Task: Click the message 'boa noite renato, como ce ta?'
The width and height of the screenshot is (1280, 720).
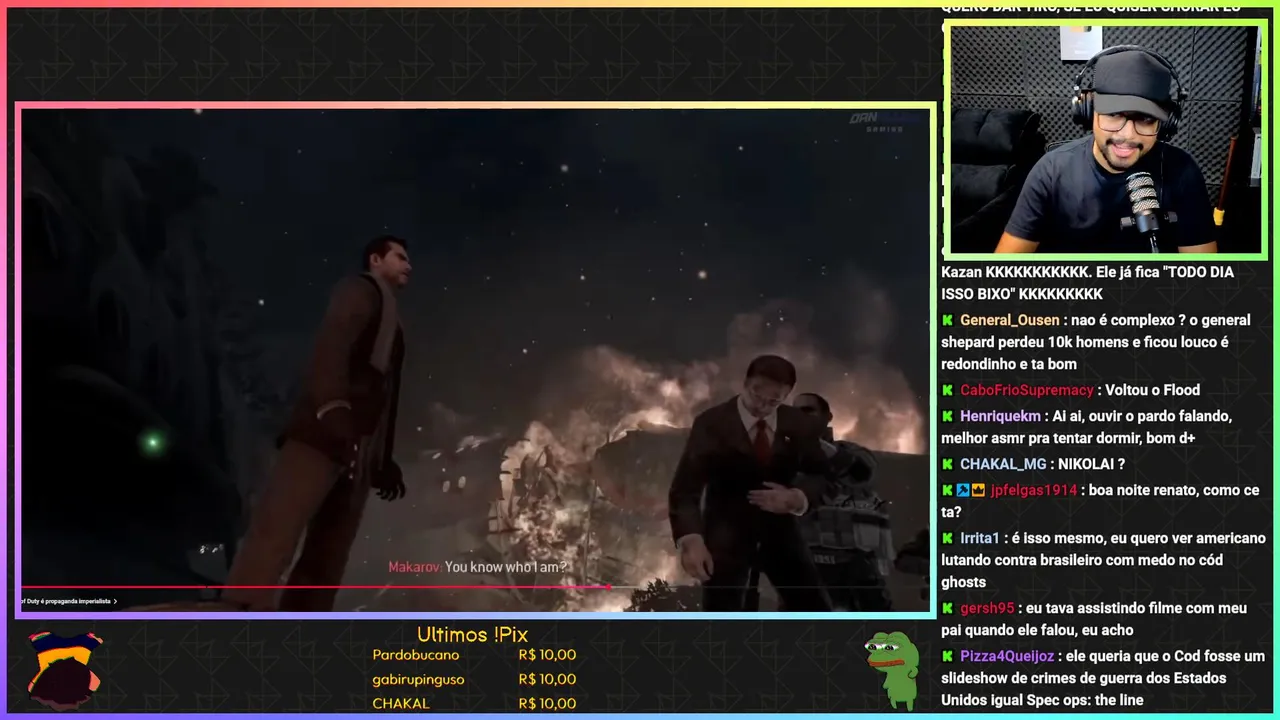Action: (x=1100, y=501)
